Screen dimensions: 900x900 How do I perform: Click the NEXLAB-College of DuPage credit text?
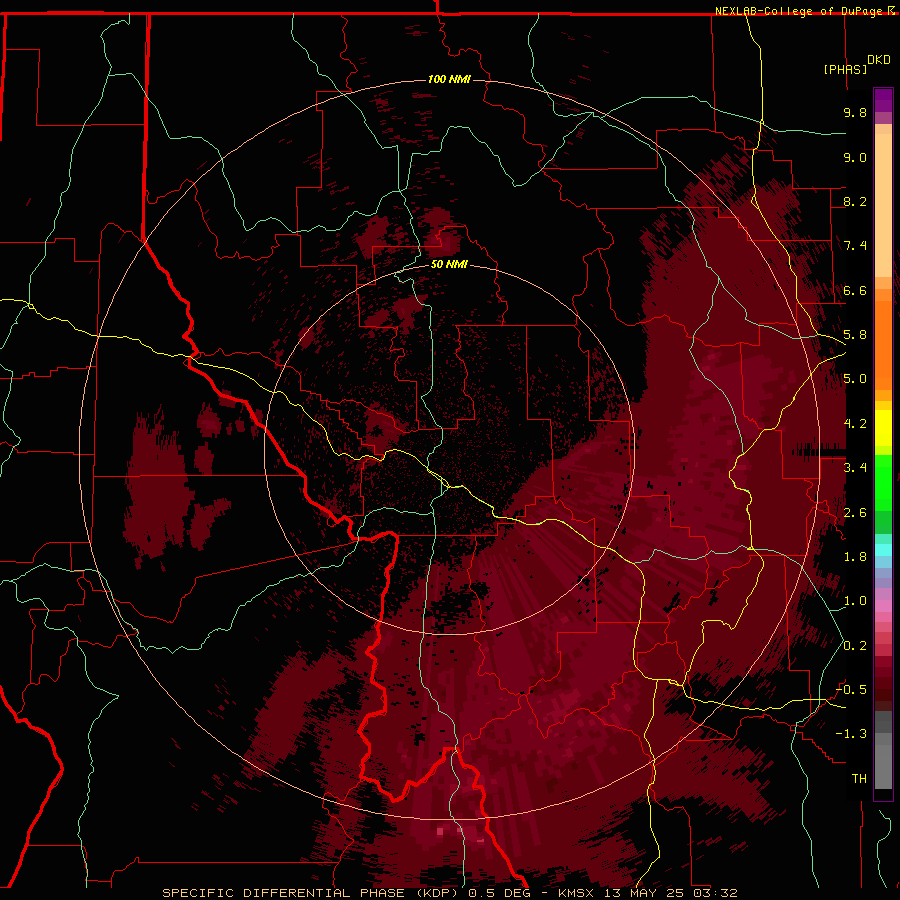tap(800, 11)
